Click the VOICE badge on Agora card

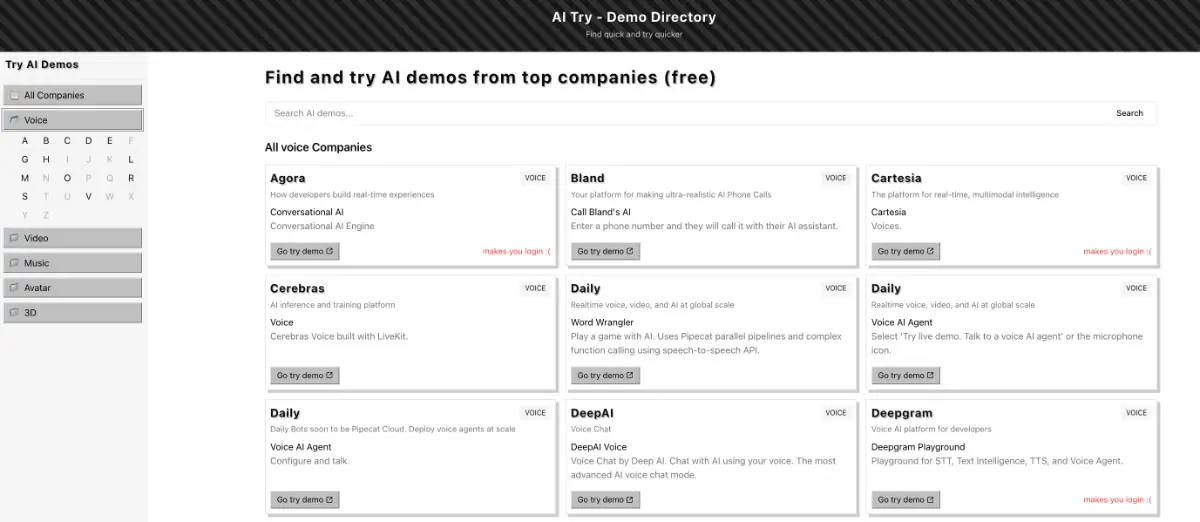pyautogui.click(x=535, y=178)
